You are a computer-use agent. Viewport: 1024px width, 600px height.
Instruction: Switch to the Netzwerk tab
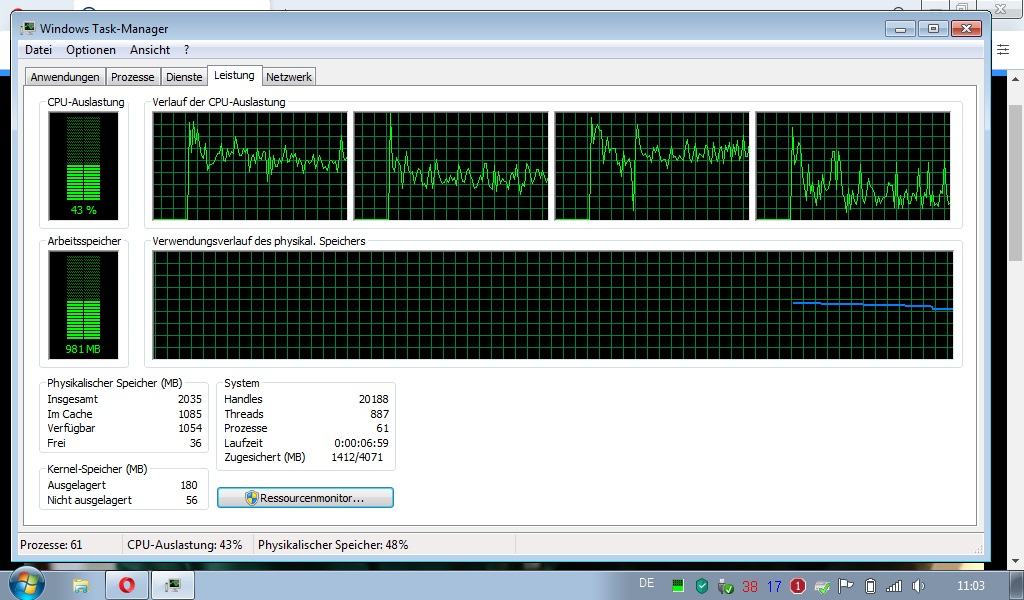pyautogui.click(x=289, y=77)
